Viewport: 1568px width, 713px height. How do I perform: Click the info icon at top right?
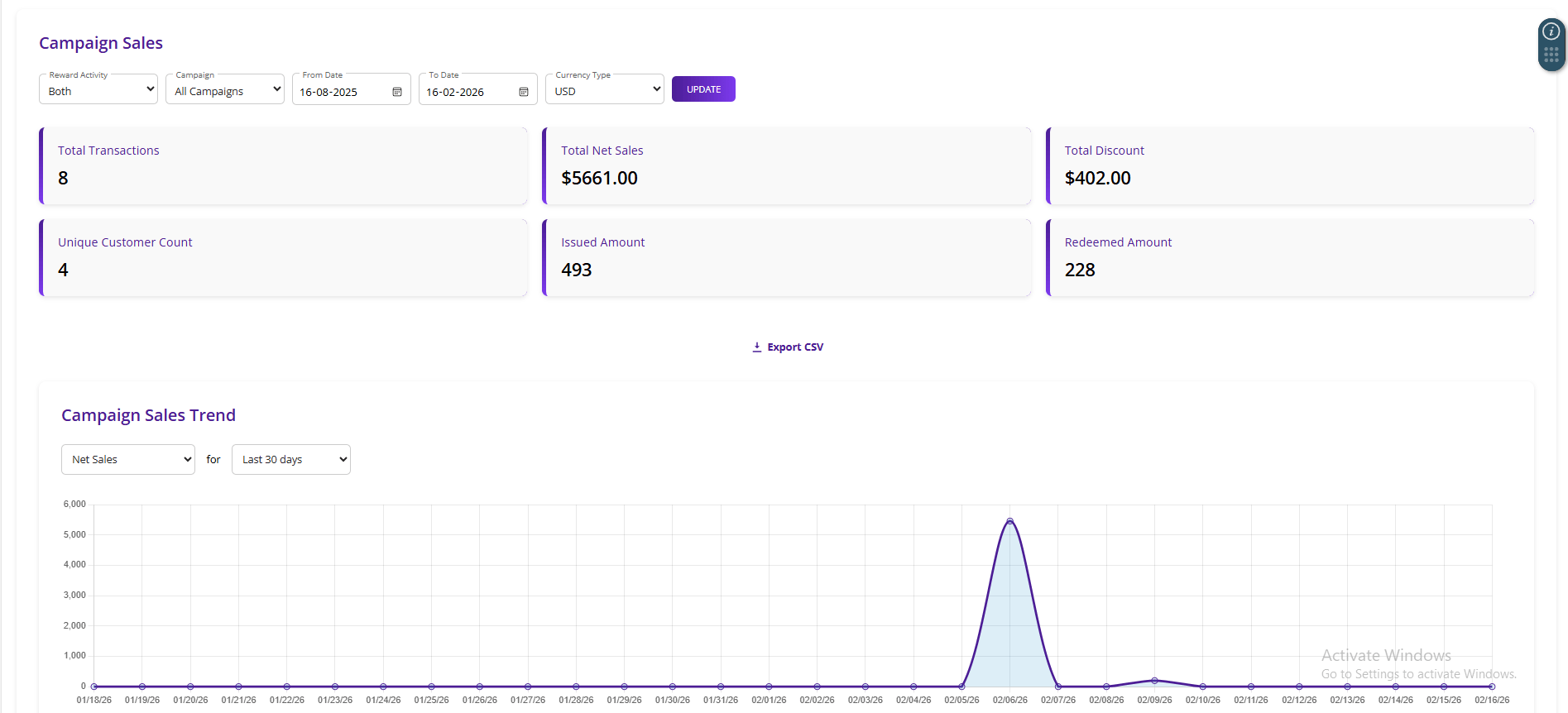click(x=1551, y=31)
